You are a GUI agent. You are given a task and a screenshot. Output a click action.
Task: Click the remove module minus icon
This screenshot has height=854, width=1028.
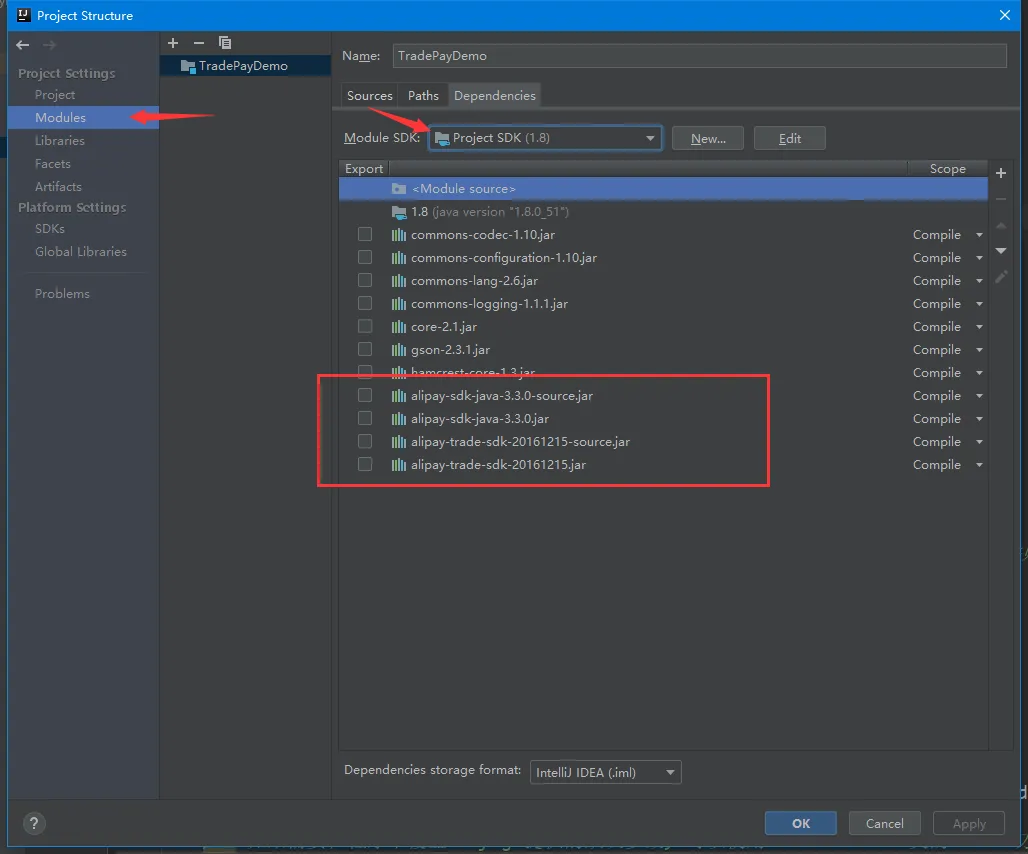pyautogui.click(x=198, y=43)
